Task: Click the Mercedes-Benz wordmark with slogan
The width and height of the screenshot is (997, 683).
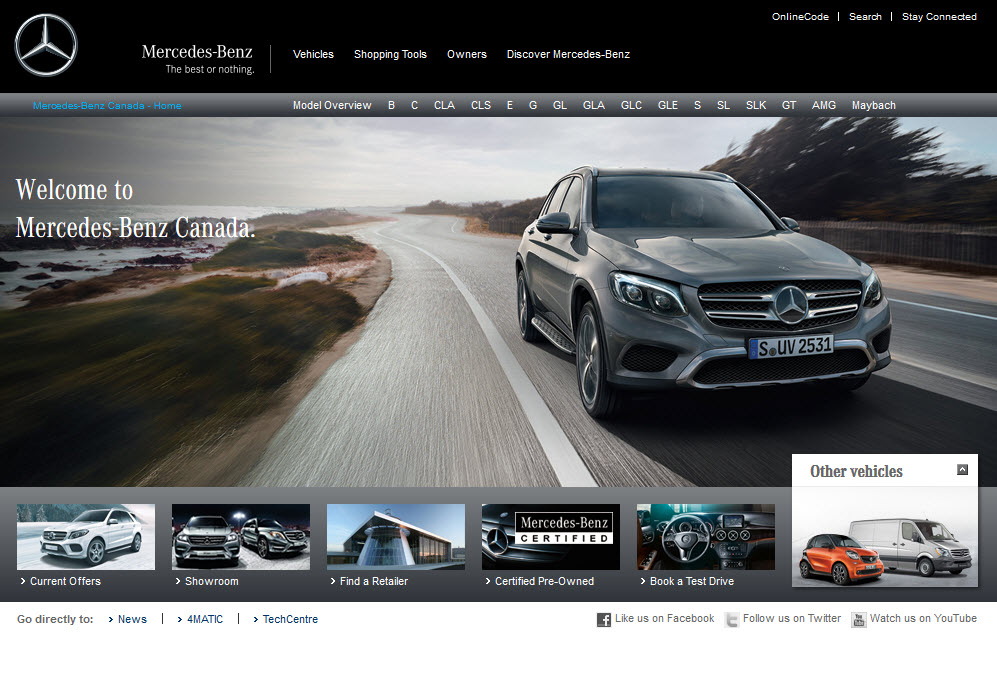Action: click(x=198, y=59)
